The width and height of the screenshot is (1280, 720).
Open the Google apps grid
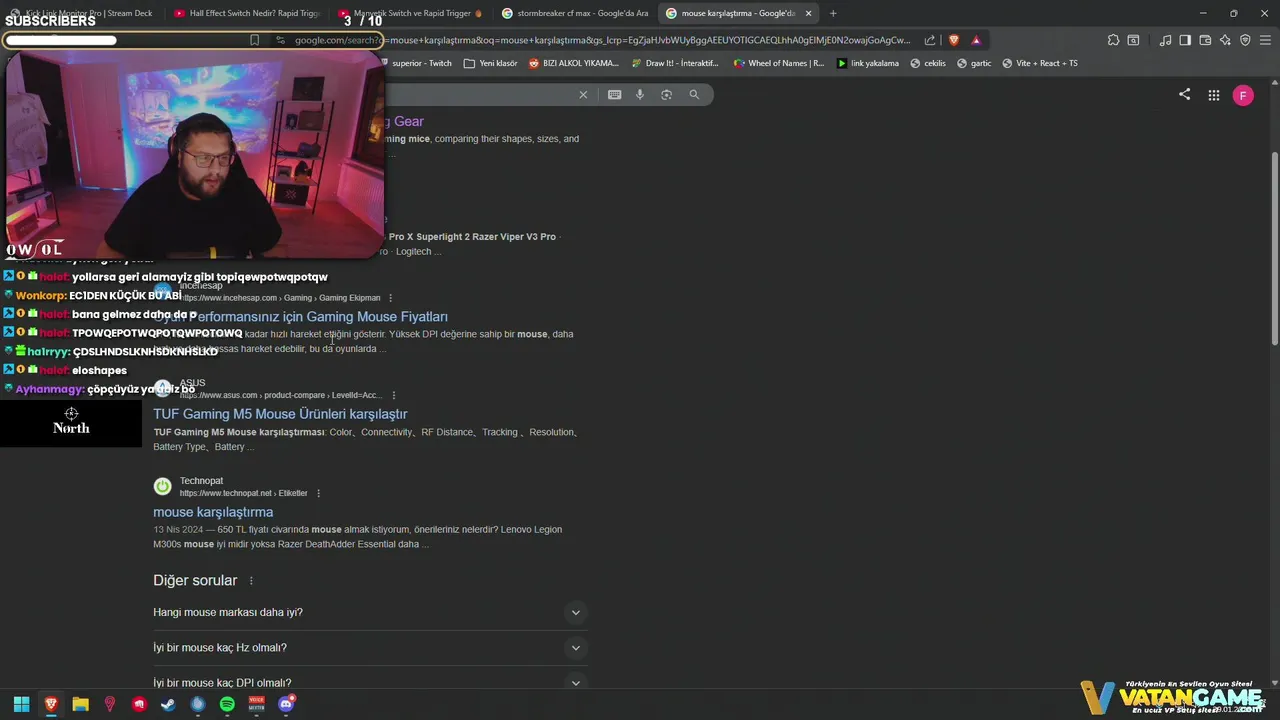[1213, 95]
